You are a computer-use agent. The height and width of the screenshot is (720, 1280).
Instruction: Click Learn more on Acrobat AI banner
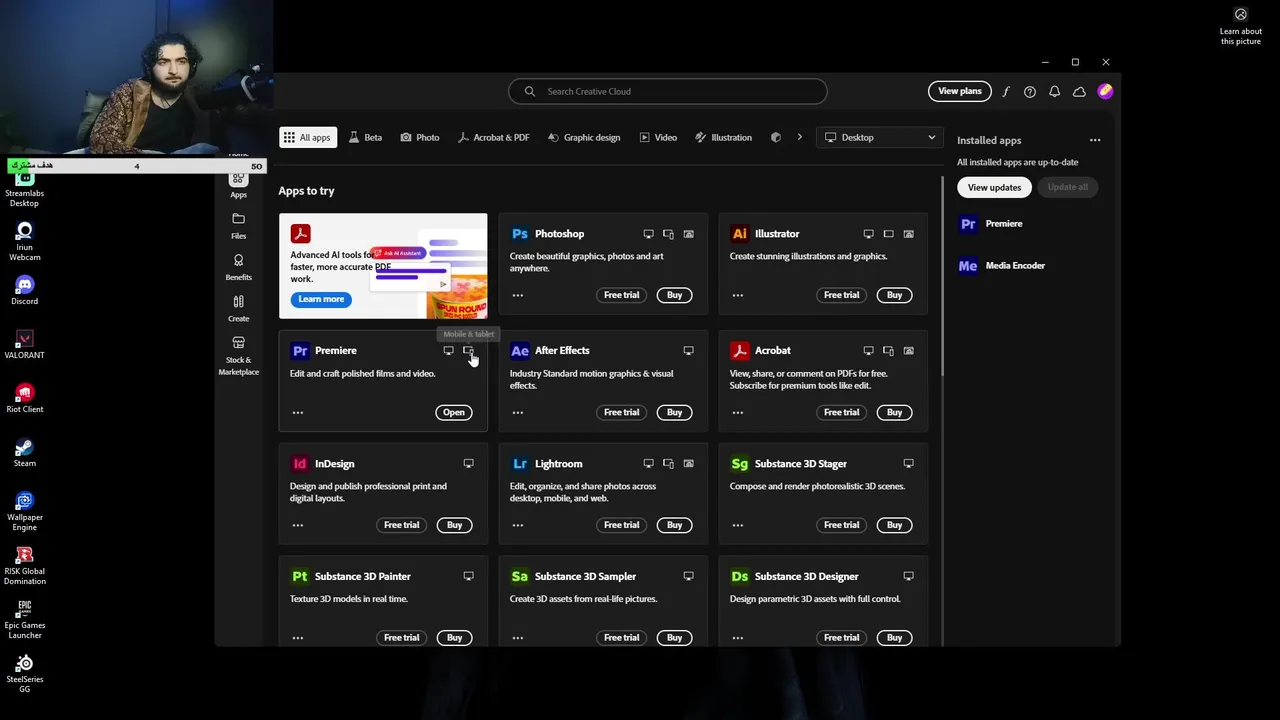321,300
